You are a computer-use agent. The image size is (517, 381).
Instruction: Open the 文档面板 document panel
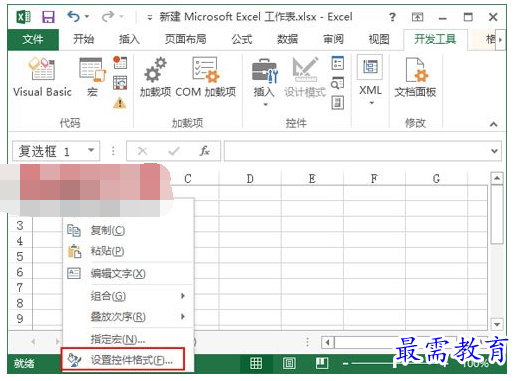(x=415, y=77)
